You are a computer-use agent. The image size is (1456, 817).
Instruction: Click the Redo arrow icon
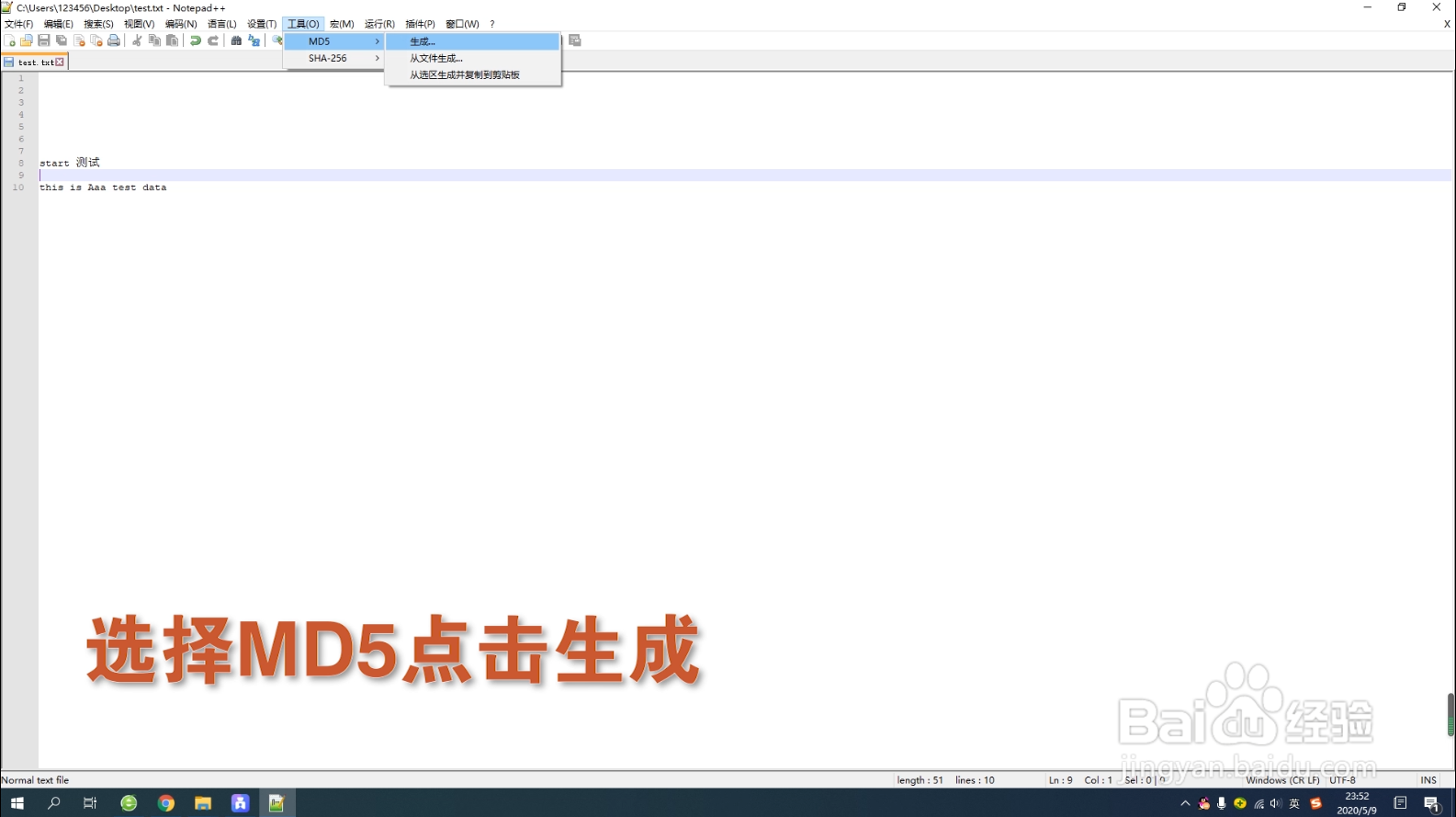coord(213,40)
